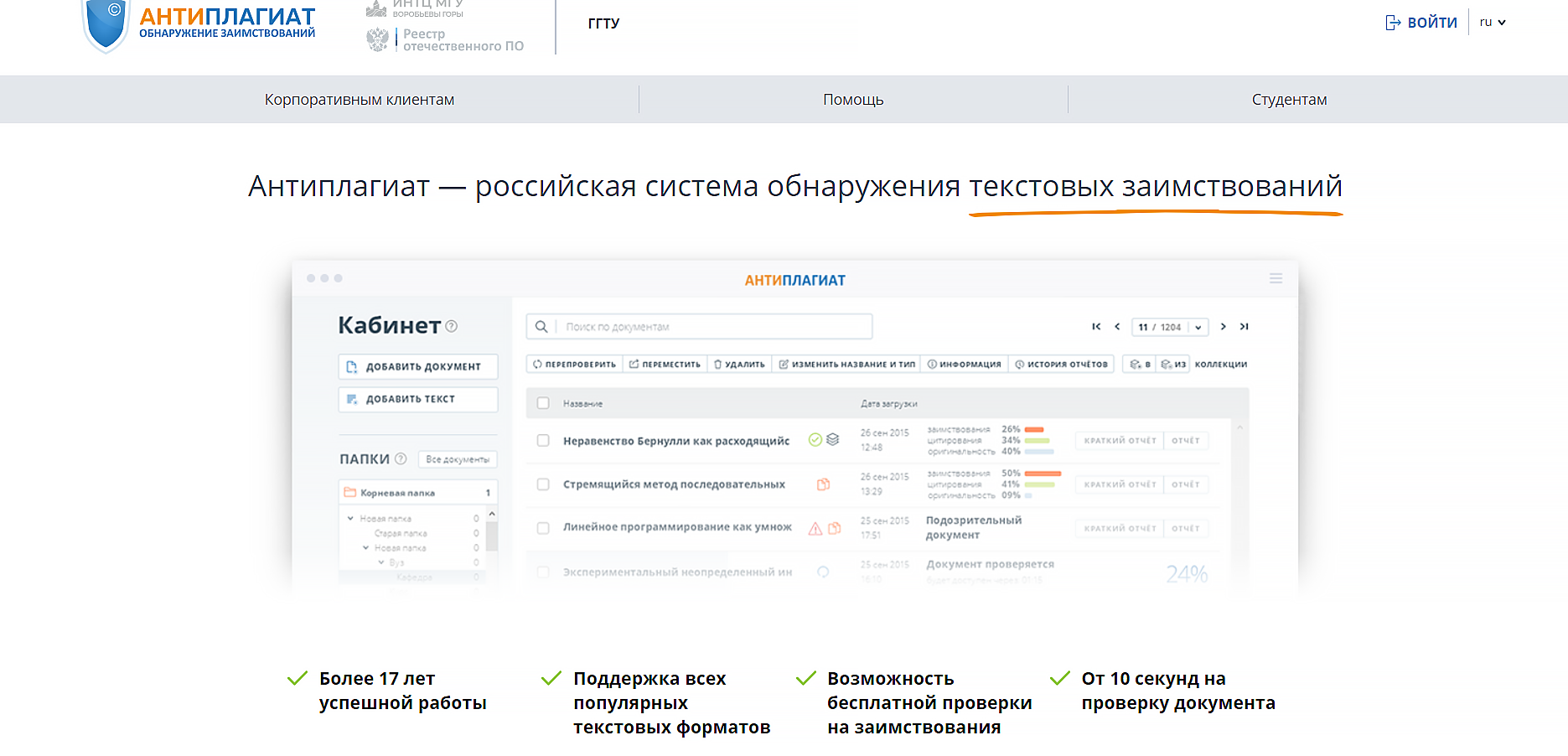
Task: Click warning triangle on Линейное программирование row
Action: (x=815, y=528)
